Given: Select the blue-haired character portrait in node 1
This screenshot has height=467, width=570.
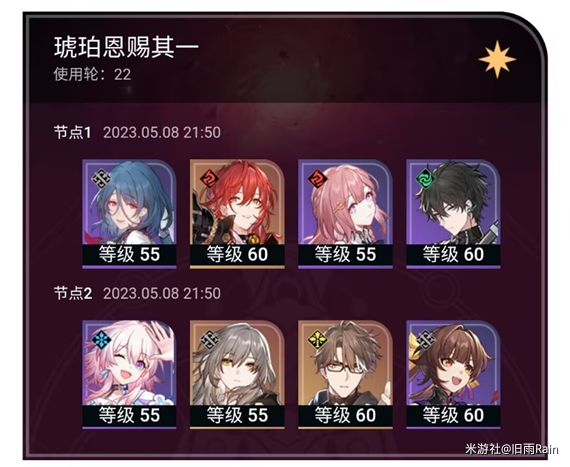Looking at the screenshot, I should tap(129, 214).
